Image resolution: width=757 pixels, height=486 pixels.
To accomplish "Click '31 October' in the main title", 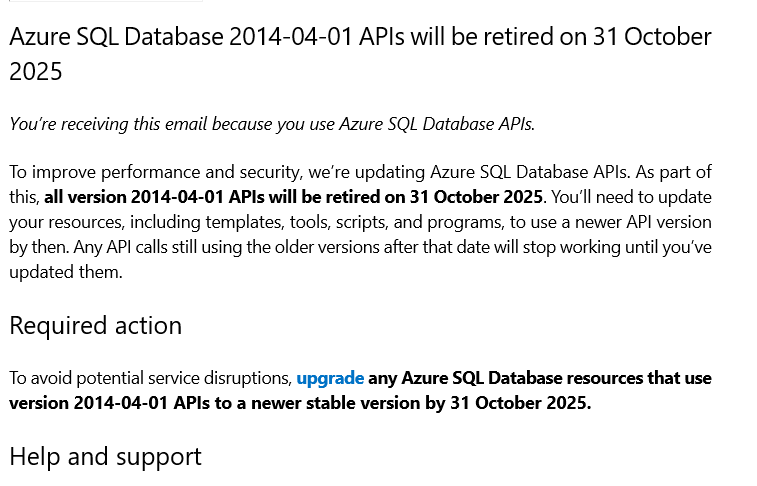I will (652, 37).
